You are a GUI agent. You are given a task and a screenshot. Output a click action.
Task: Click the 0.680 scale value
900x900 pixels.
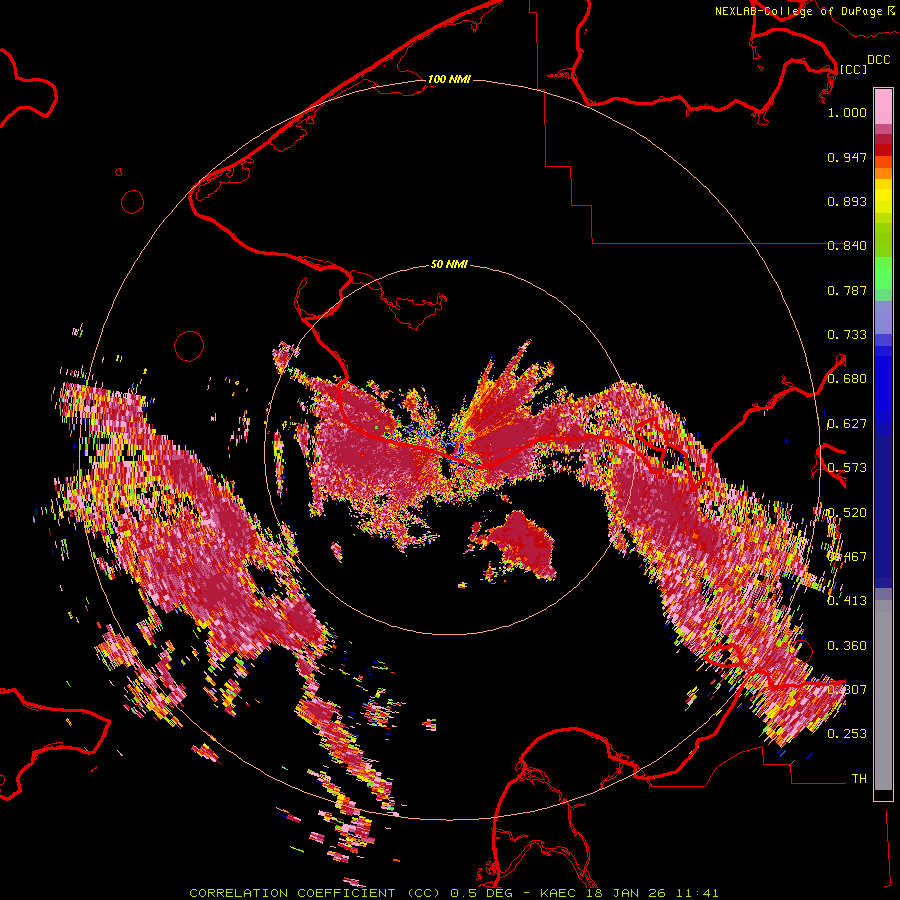click(x=847, y=379)
